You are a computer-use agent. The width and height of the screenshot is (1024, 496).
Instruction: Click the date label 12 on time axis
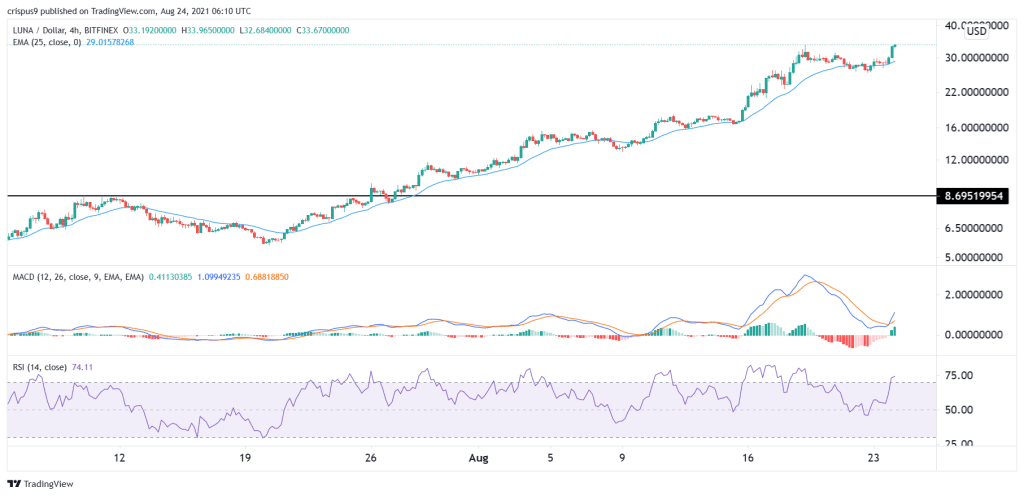[119, 458]
